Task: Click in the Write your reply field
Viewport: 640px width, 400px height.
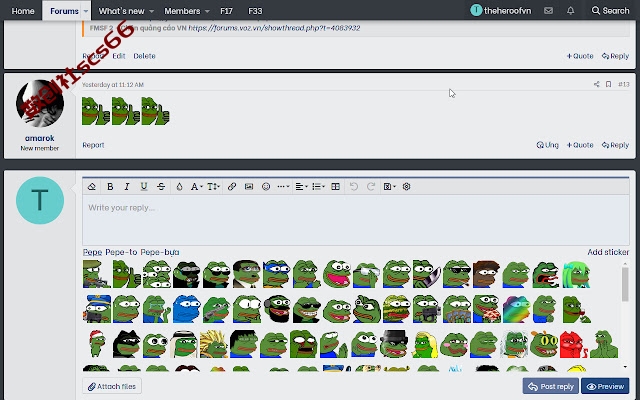Action: tap(356, 220)
